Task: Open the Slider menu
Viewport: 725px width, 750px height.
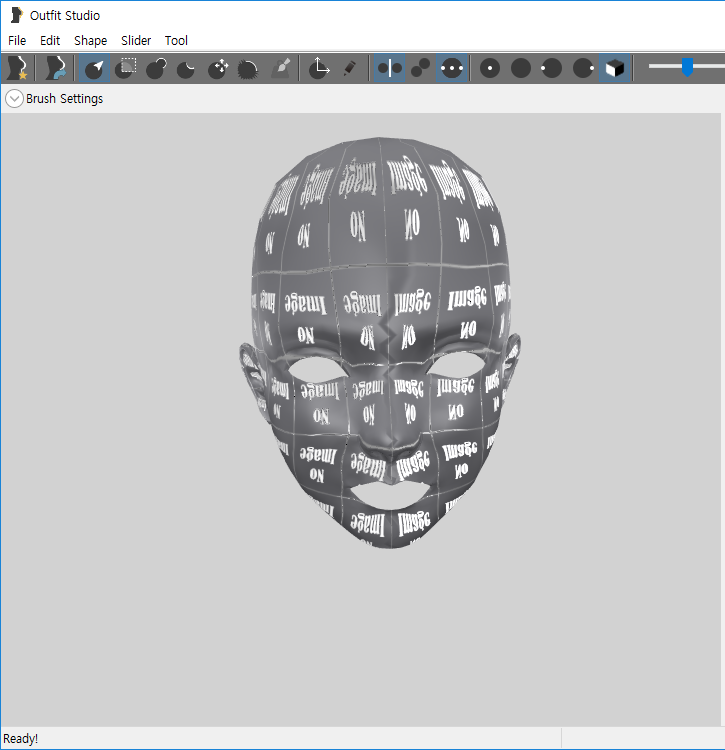Action: [136, 41]
